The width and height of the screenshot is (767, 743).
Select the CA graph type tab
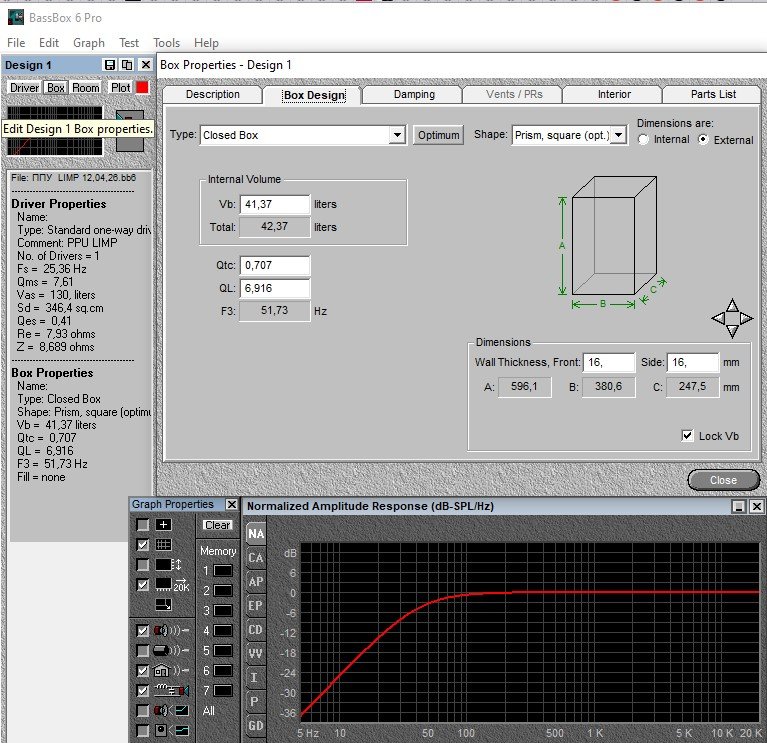[256, 558]
